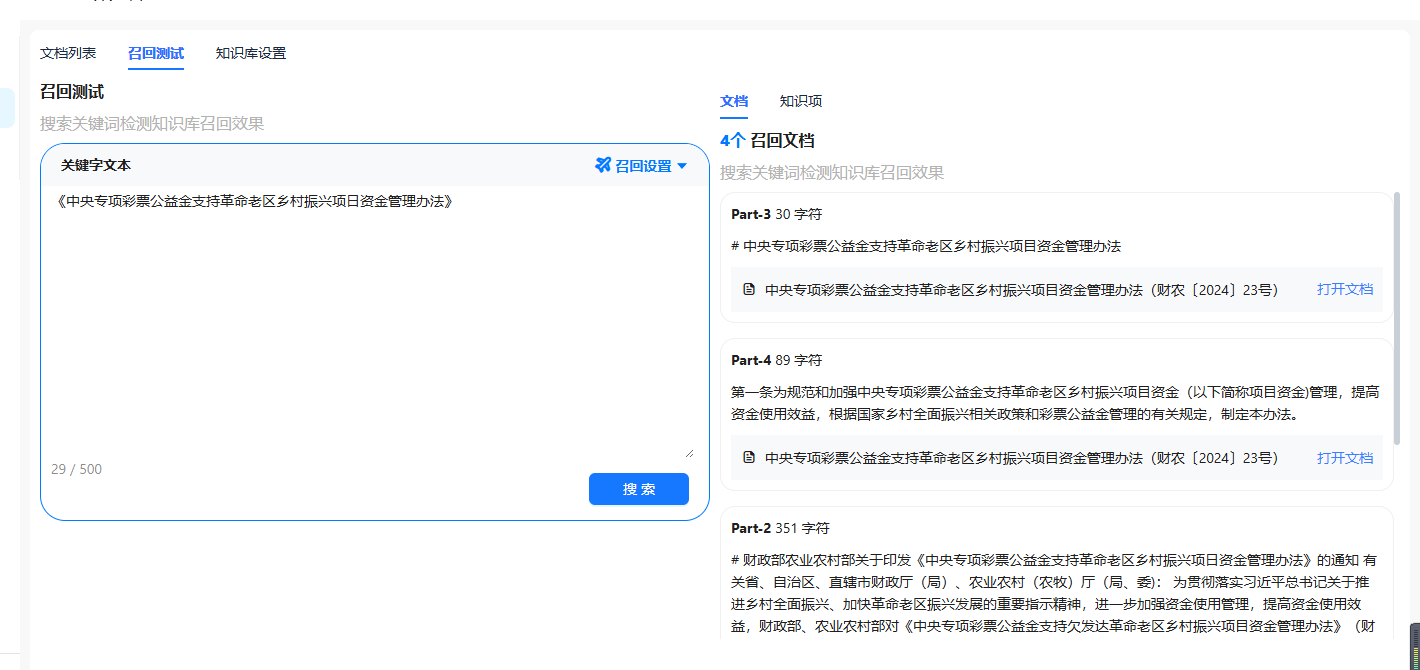1420x670 pixels.
Task: Select the 文档 results tab
Action: pyautogui.click(x=734, y=101)
